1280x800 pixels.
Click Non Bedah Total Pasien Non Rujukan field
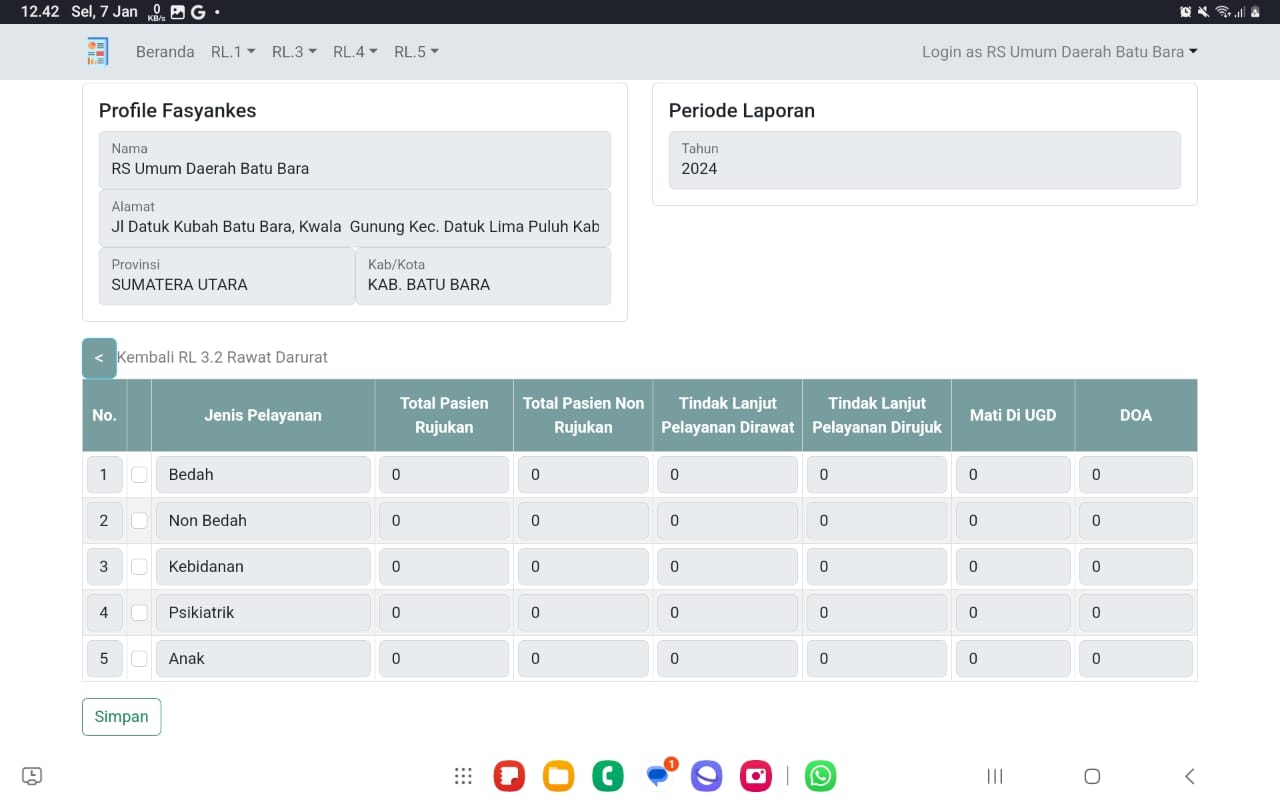tap(583, 520)
